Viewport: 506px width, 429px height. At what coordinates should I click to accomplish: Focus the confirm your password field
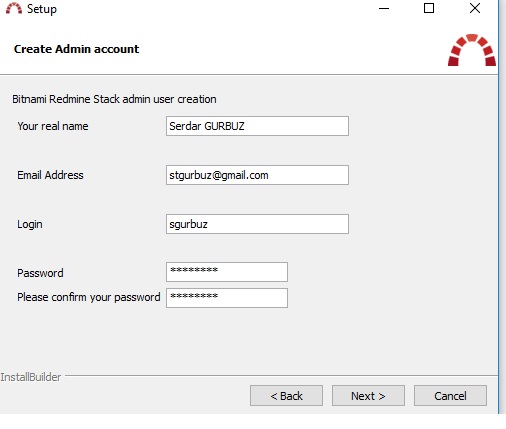[x=227, y=298]
